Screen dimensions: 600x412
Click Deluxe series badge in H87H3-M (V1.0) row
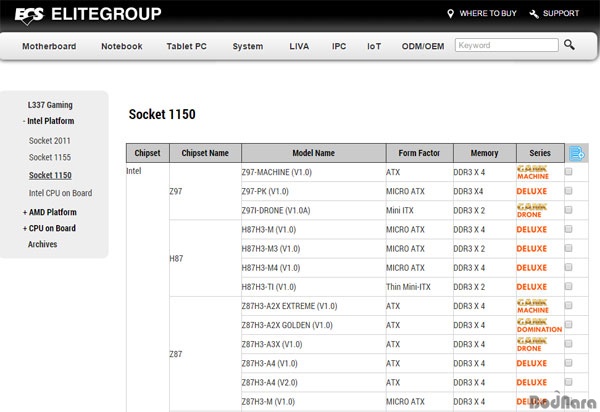(x=532, y=230)
